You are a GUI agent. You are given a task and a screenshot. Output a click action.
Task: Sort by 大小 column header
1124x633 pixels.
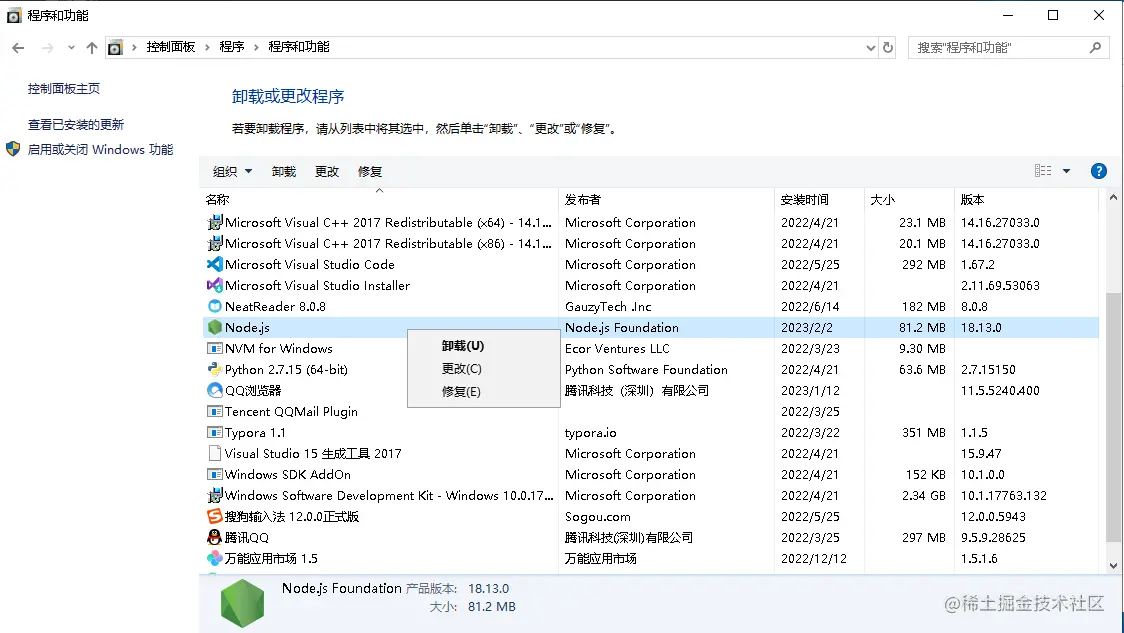pyautogui.click(x=909, y=199)
